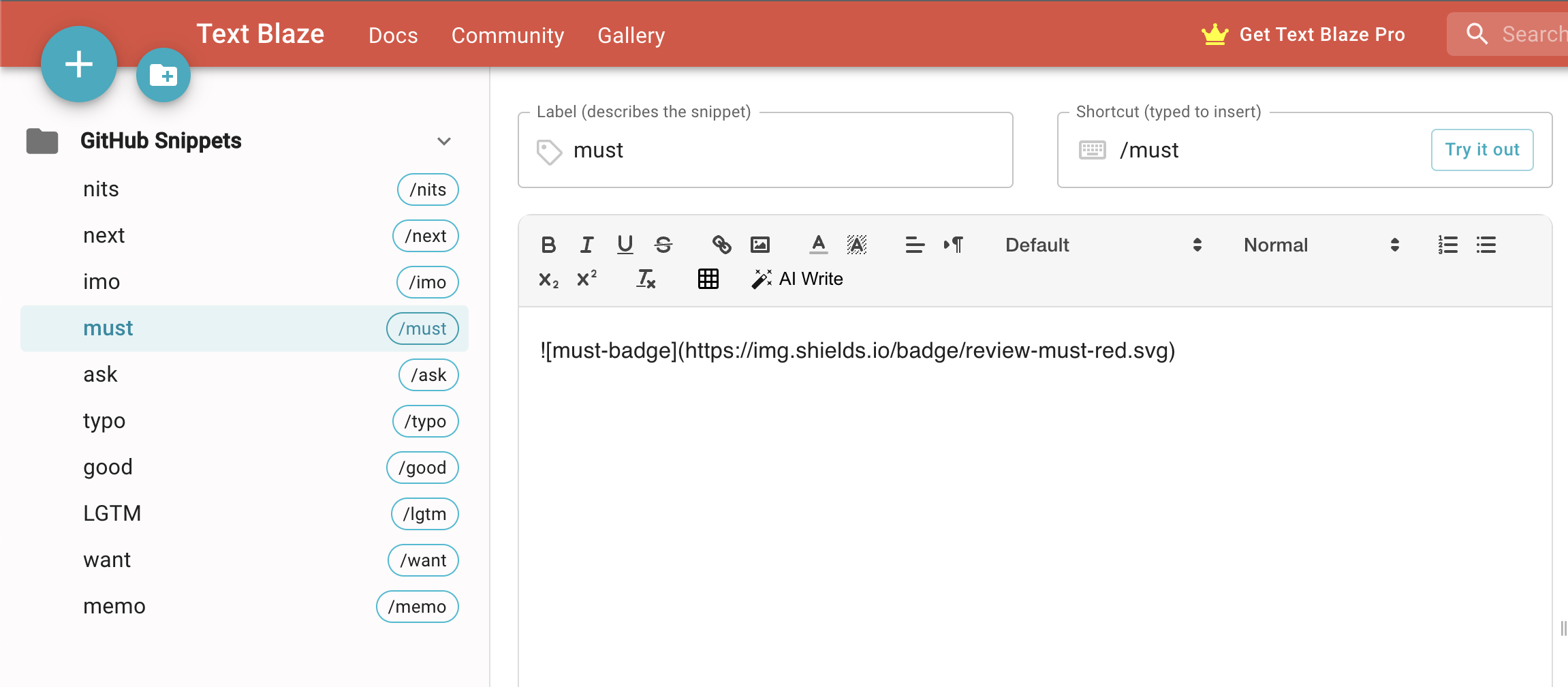
Task: Select the LGTM snippet
Action: click(x=245, y=514)
